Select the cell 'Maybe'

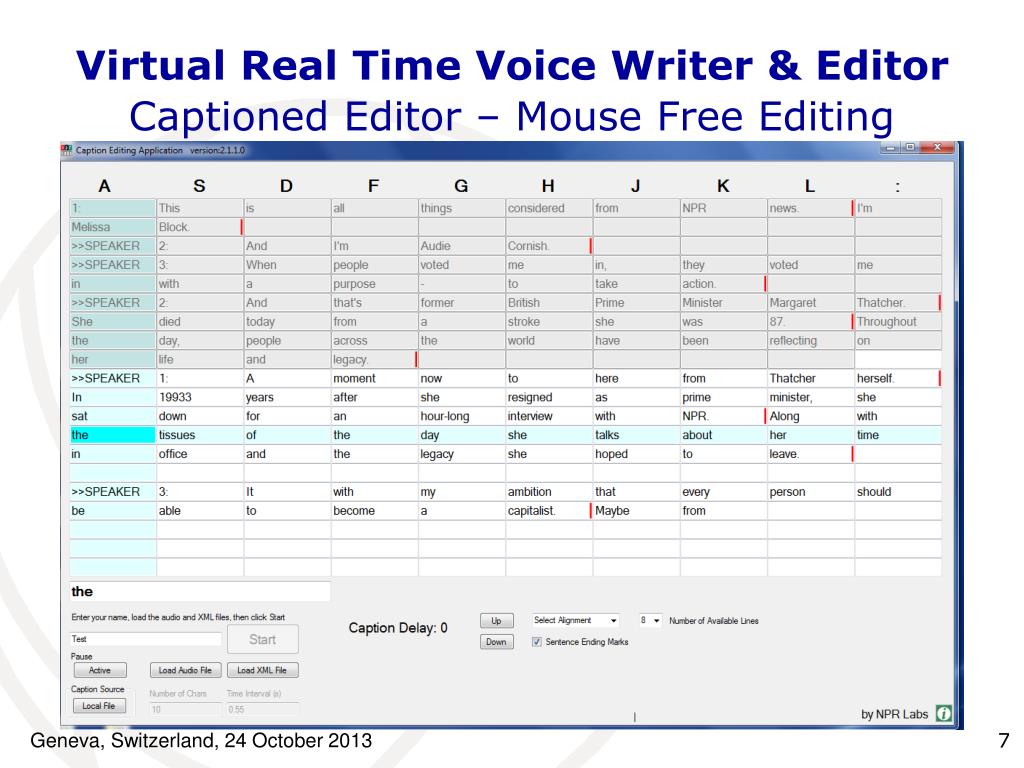636,511
